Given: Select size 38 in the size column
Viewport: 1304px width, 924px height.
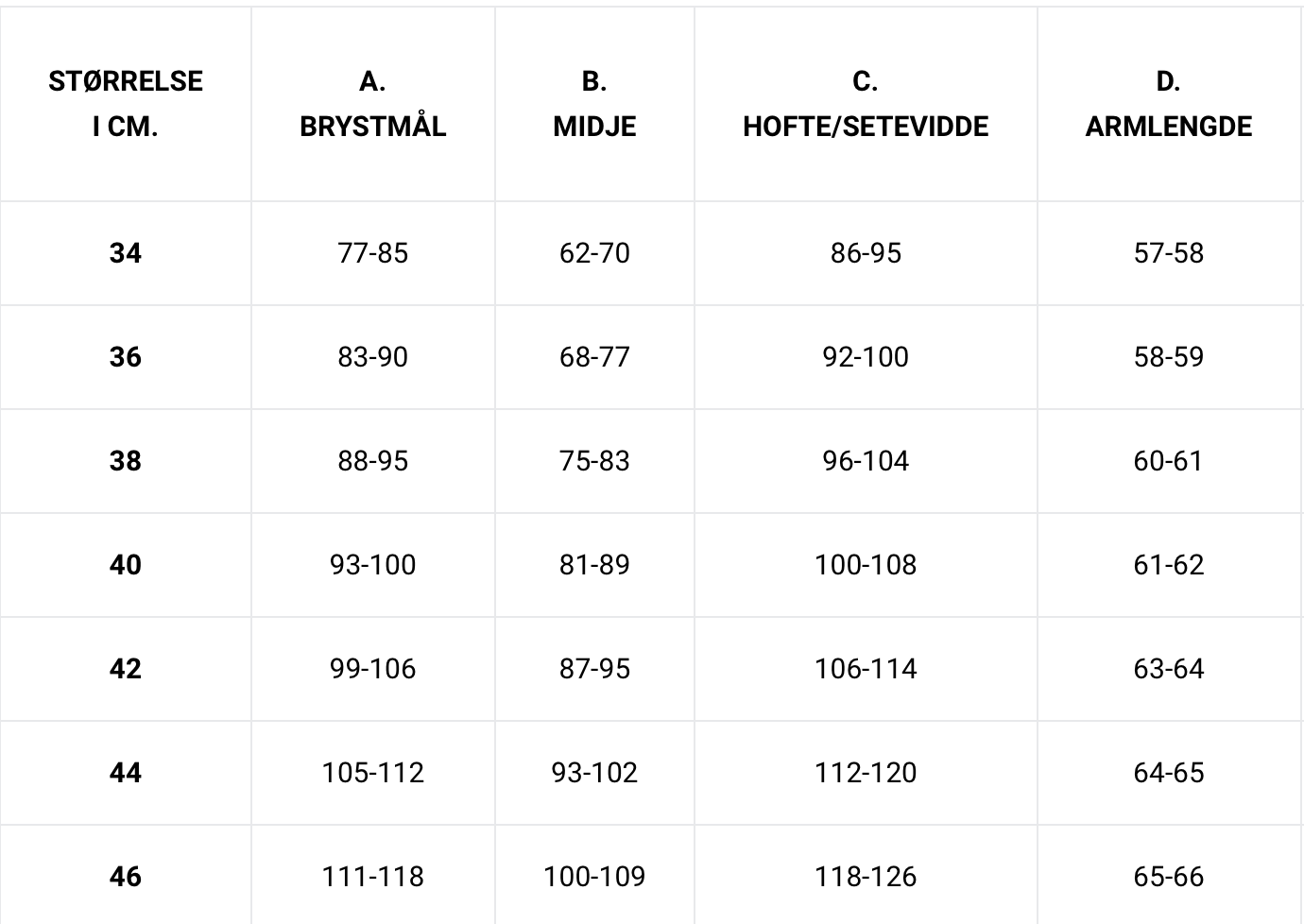Looking at the screenshot, I should click(x=126, y=461).
